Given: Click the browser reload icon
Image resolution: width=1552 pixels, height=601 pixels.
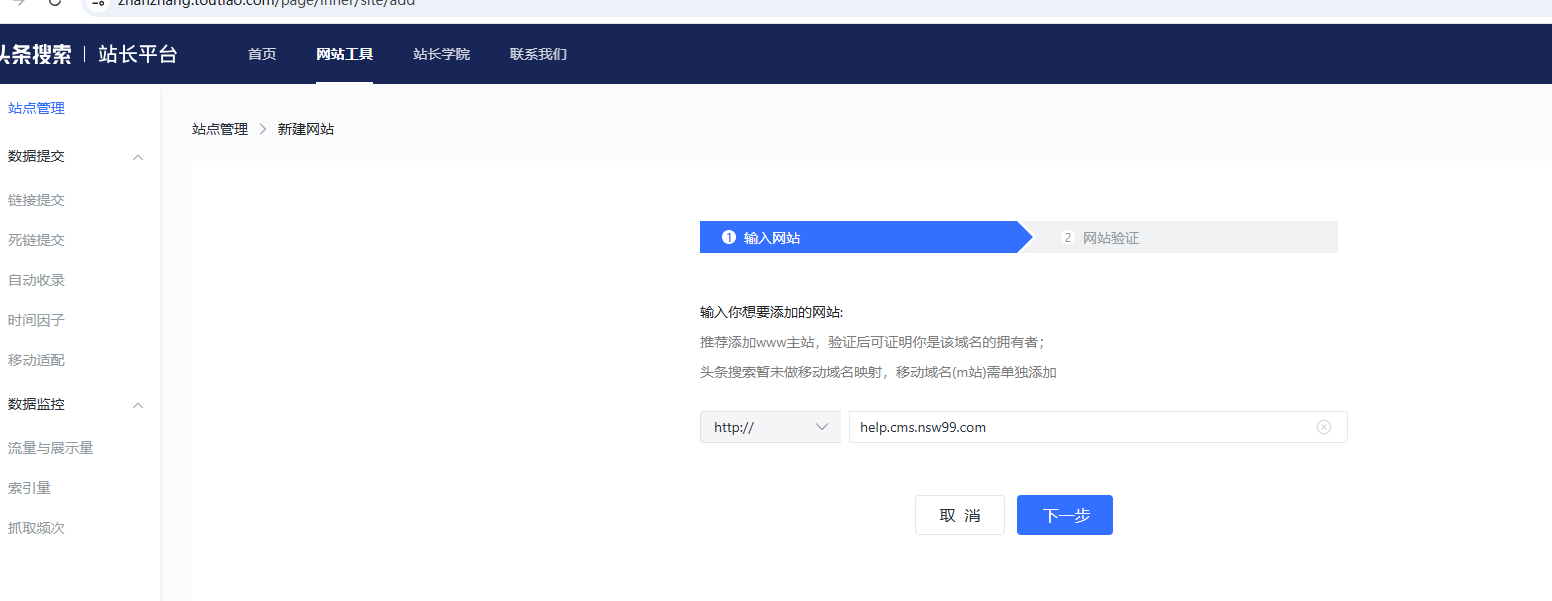Looking at the screenshot, I should pyautogui.click(x=55, y=3).
